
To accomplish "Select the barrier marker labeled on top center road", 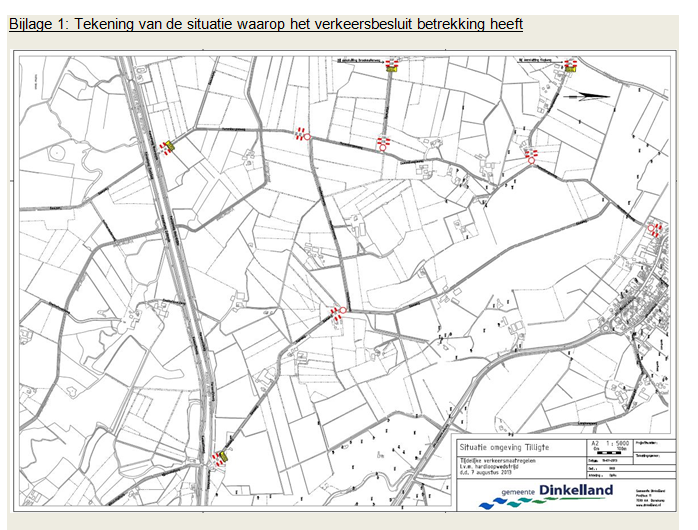I will pyautogui.click(x=392, y=65).
